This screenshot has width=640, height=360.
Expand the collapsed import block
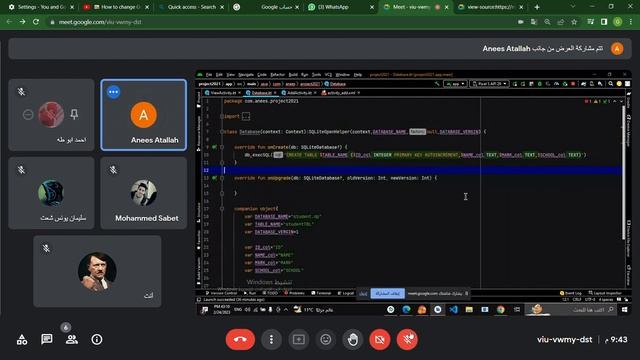click(x=246, y=116)
